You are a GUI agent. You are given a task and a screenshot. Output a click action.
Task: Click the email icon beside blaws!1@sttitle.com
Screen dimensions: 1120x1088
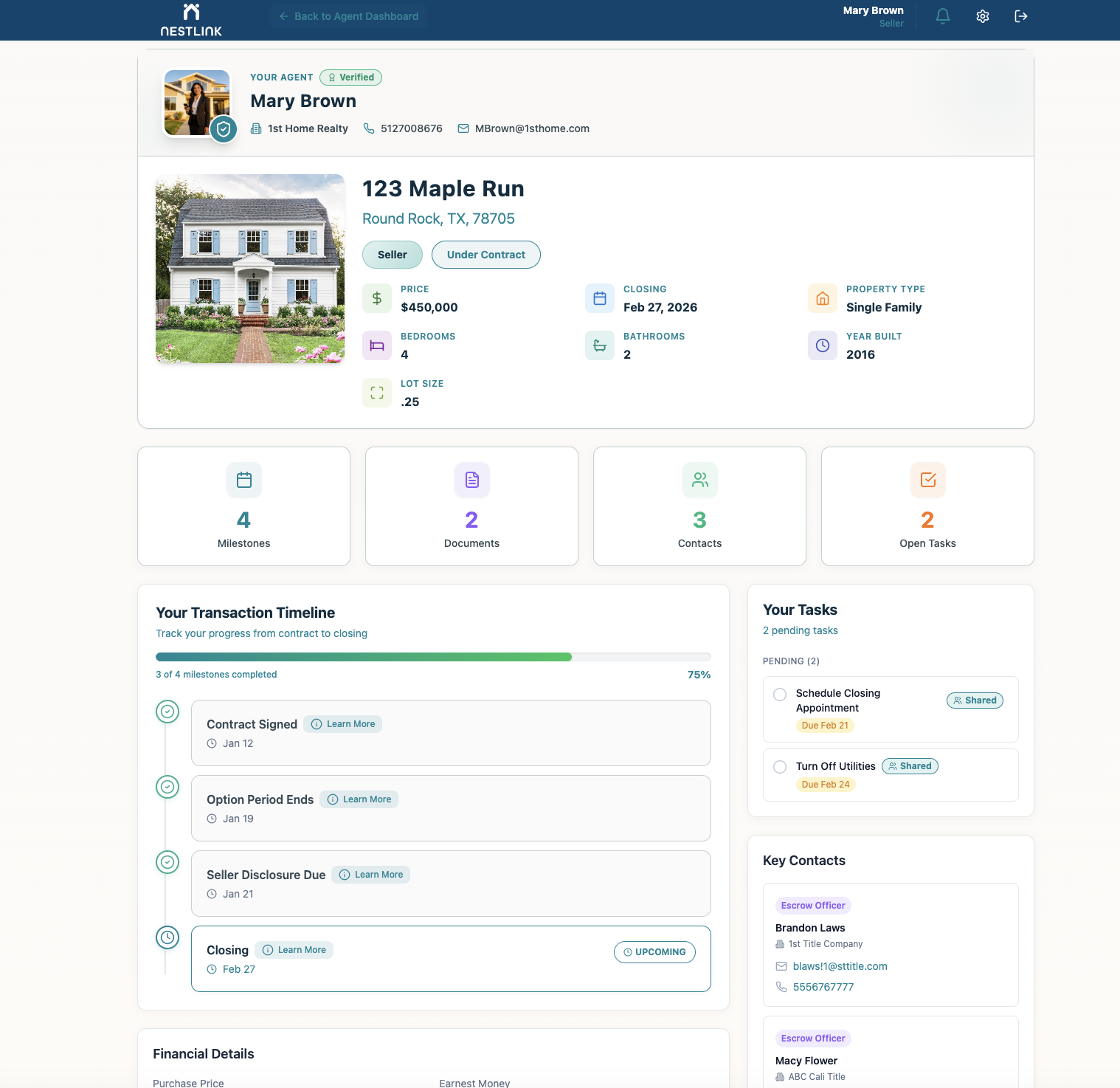[781, 965]
